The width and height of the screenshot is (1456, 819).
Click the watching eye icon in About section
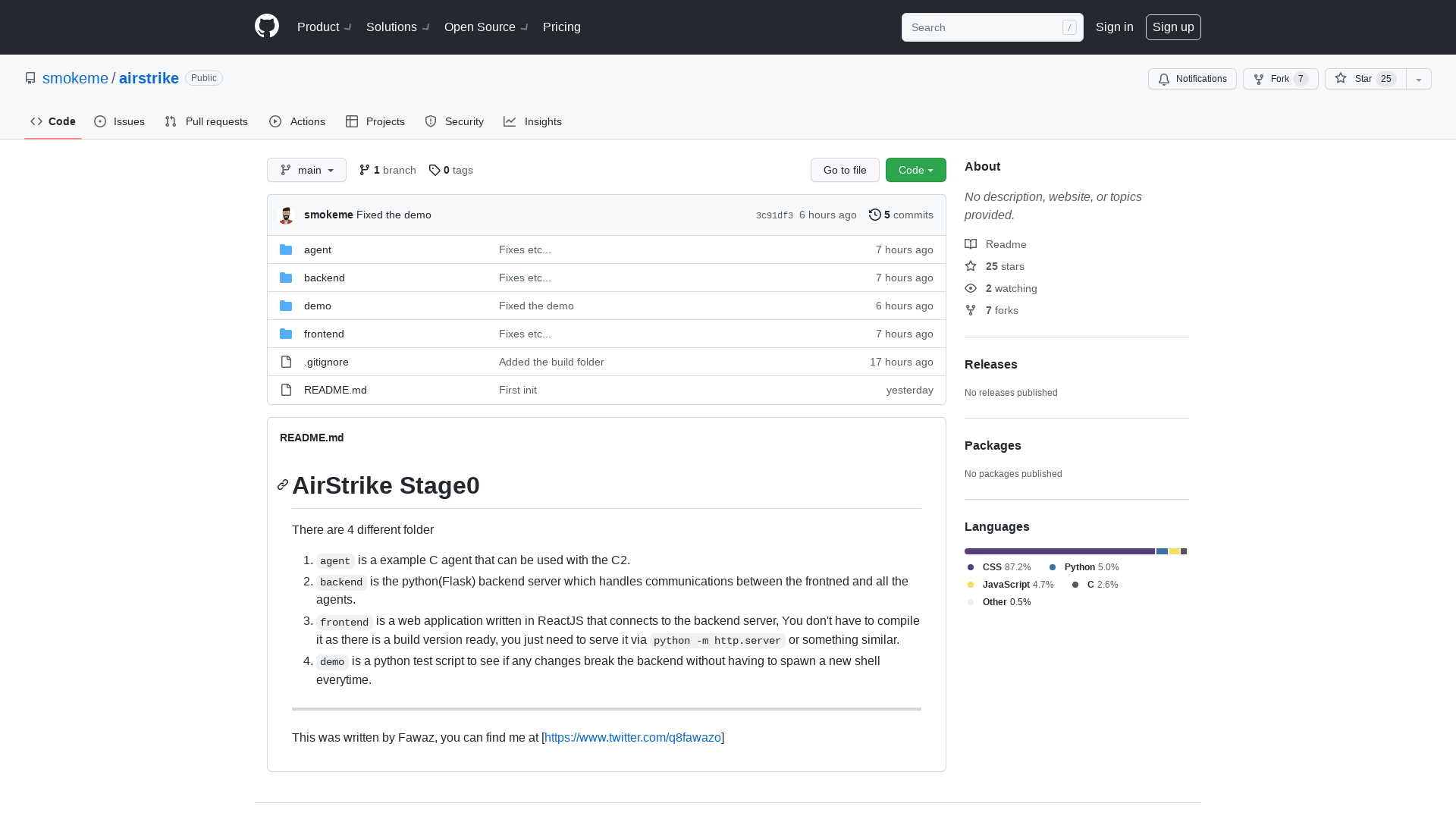[971, 288]
